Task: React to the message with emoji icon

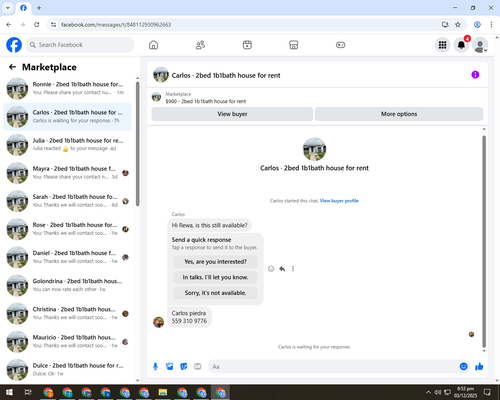Action: pyautogui.click(x=271, y=269)
